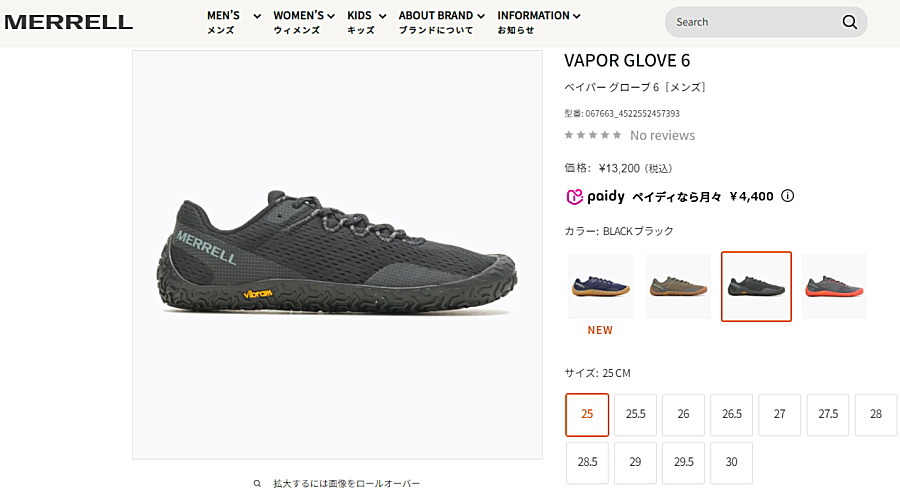This screenshot has width=900, height=490.
Task: Select size 27
Action: (x=779, y=414)
